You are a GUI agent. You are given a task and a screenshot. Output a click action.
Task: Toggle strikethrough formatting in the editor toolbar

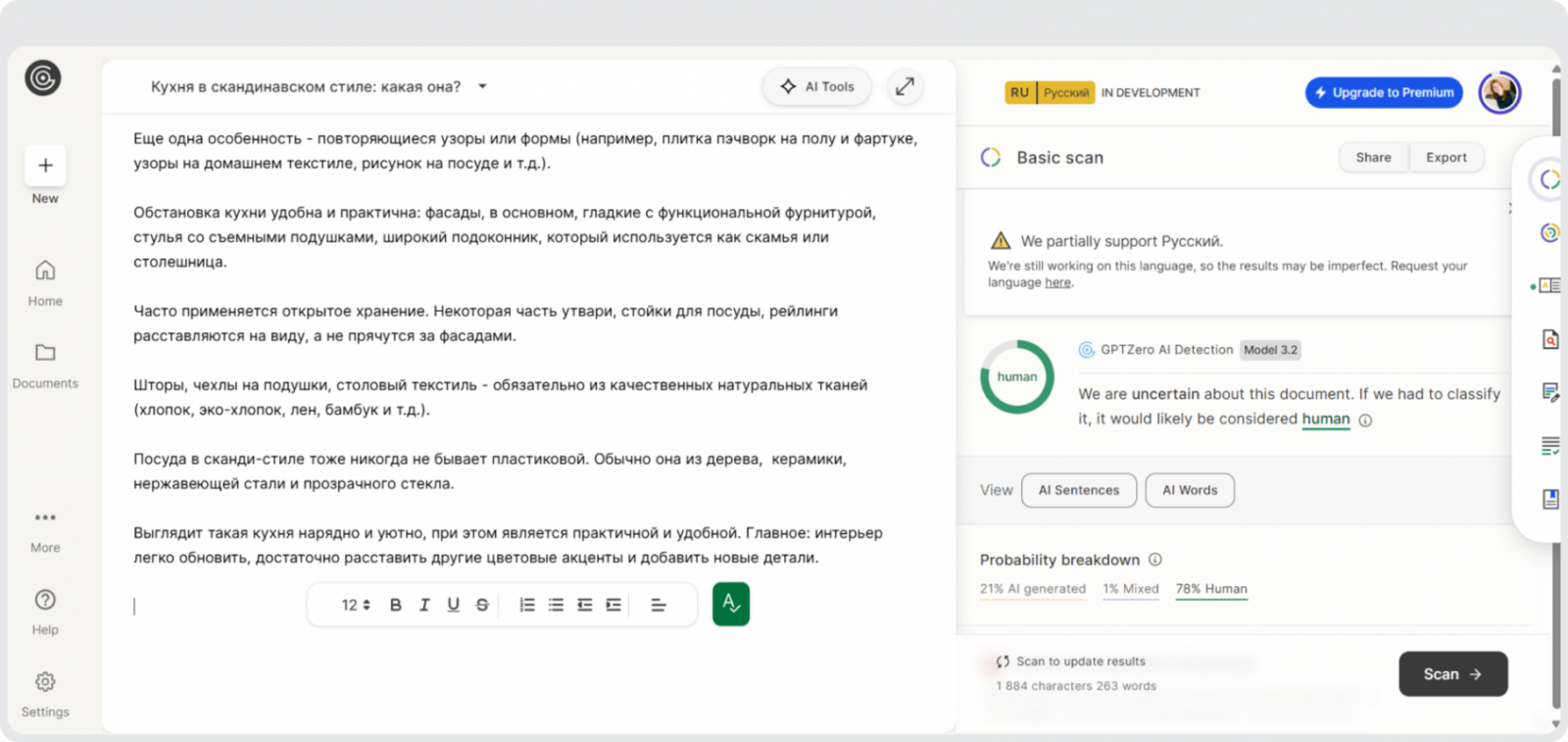(x=482, y=605)
